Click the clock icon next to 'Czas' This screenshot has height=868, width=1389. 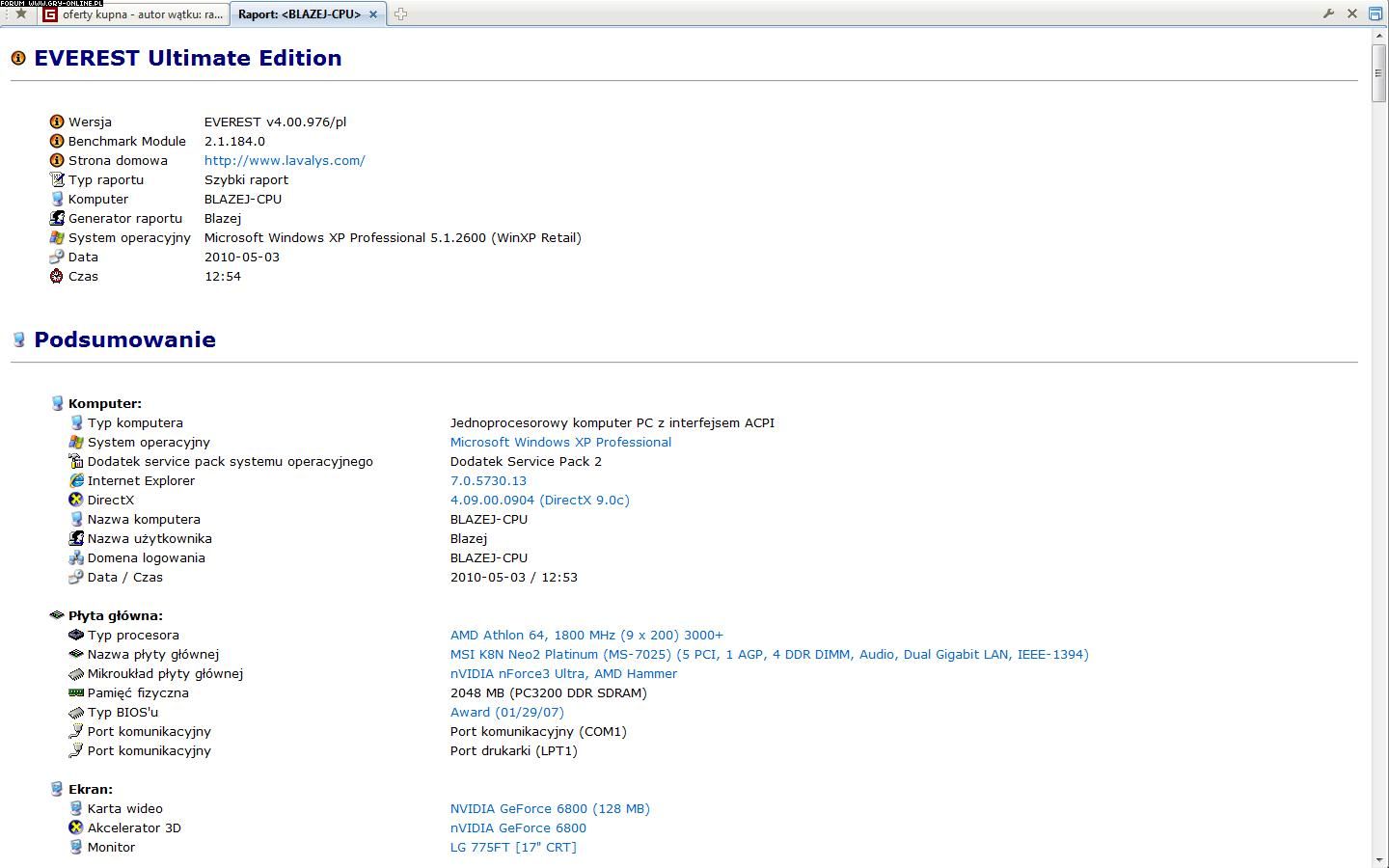(x=57, y=276)
